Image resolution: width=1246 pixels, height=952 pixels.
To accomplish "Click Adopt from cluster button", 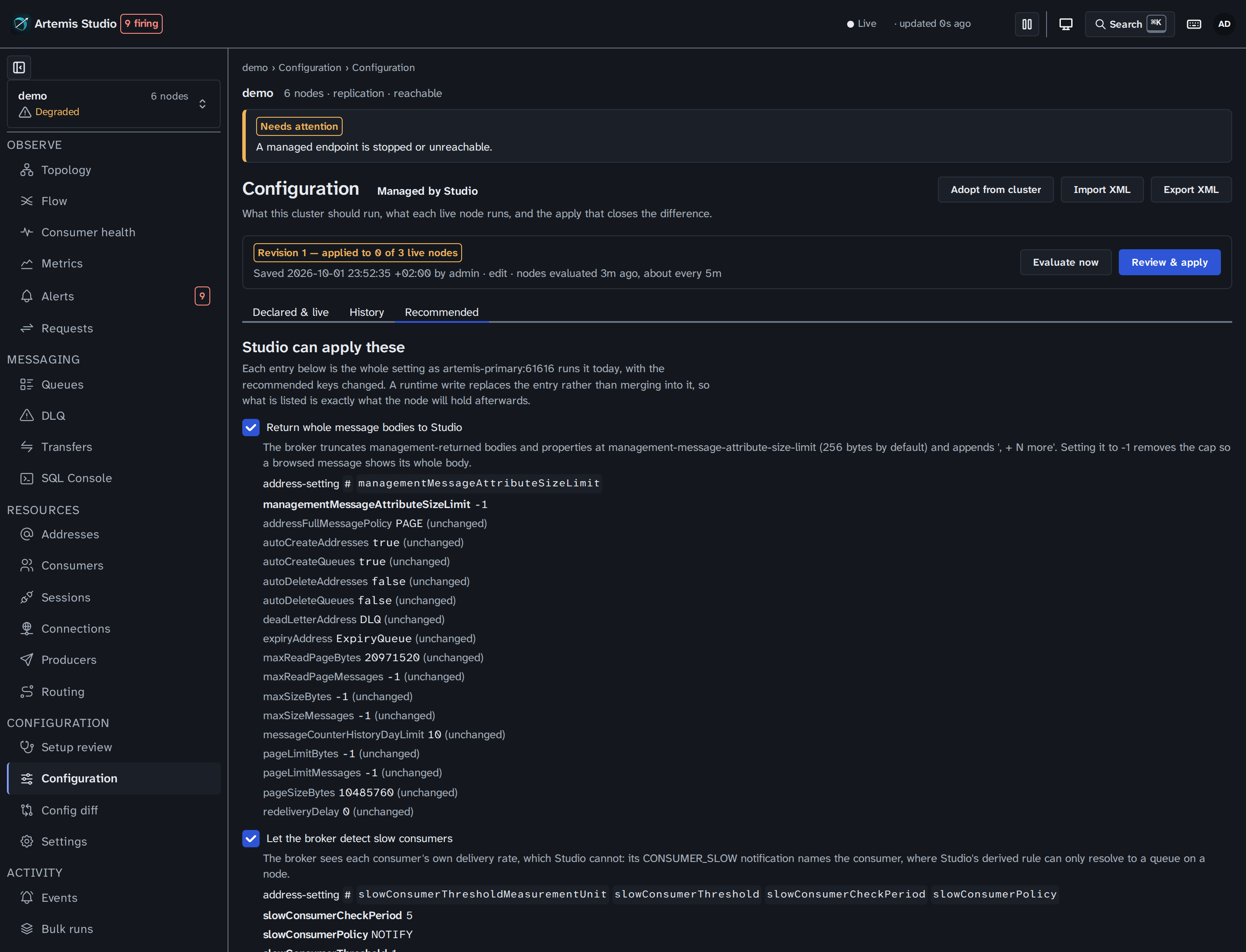I will point(996,190).
